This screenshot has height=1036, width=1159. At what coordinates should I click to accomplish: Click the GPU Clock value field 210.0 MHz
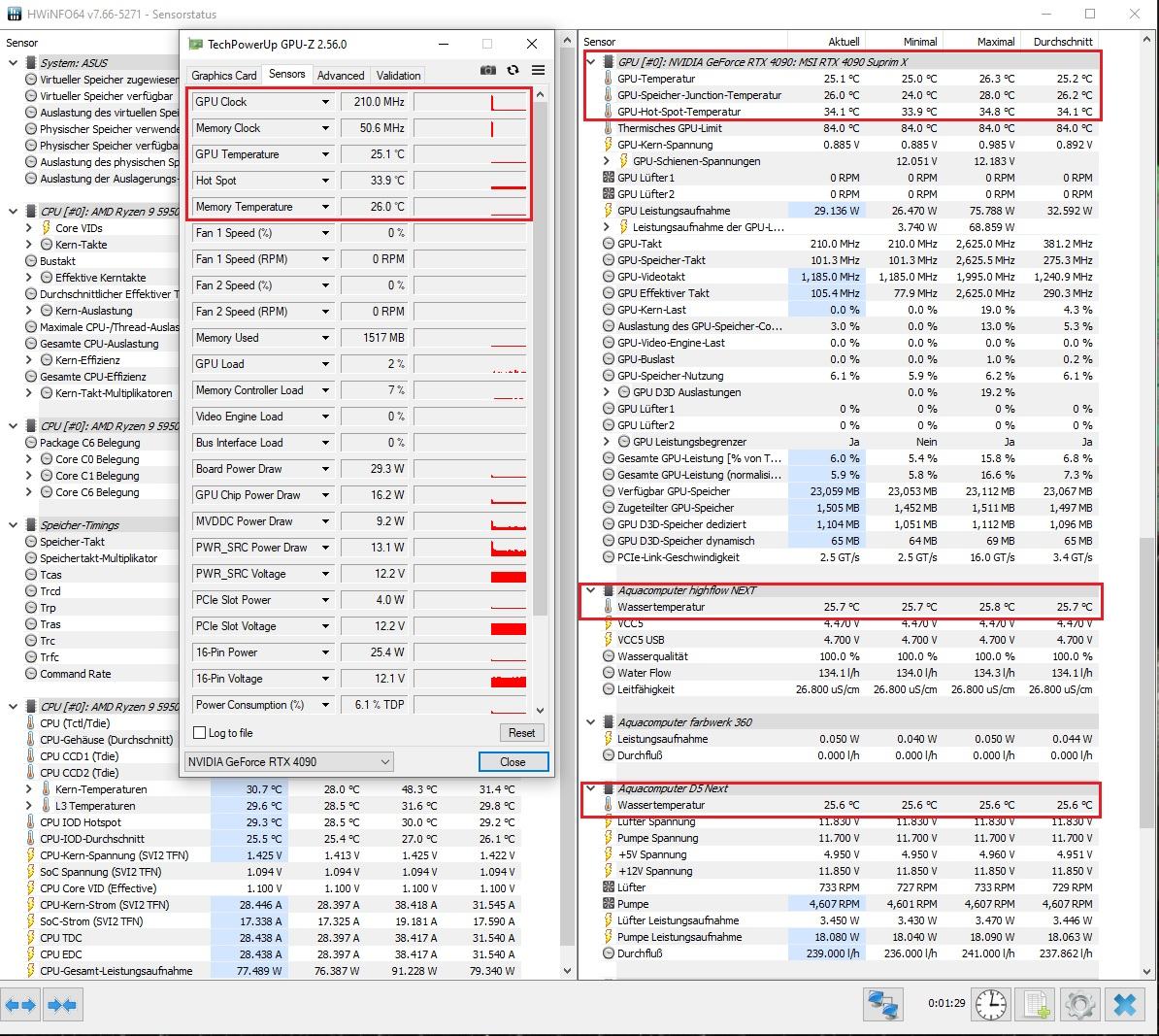[x=374, y=102]
